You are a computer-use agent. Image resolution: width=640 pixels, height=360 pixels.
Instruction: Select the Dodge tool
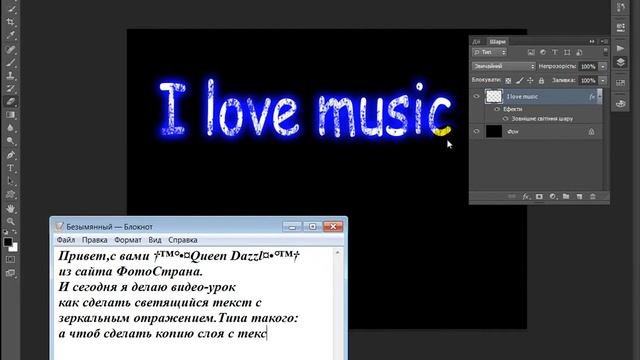coord(11,141)
